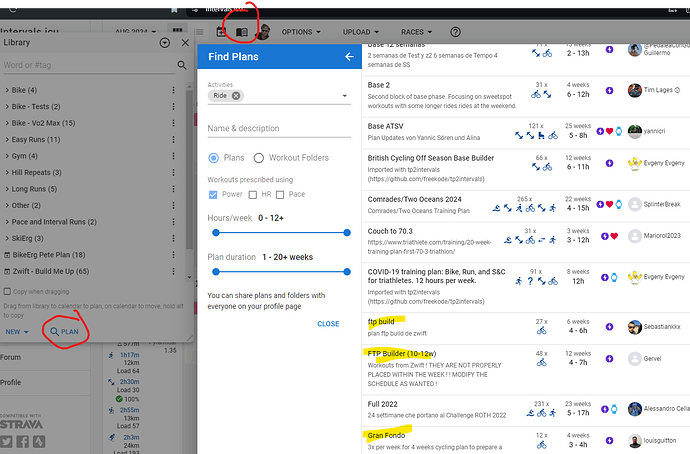Viewport: 690px width, 454px height.
Task: Click the profile avatar in top toolbar
Action: pos(263,32)
